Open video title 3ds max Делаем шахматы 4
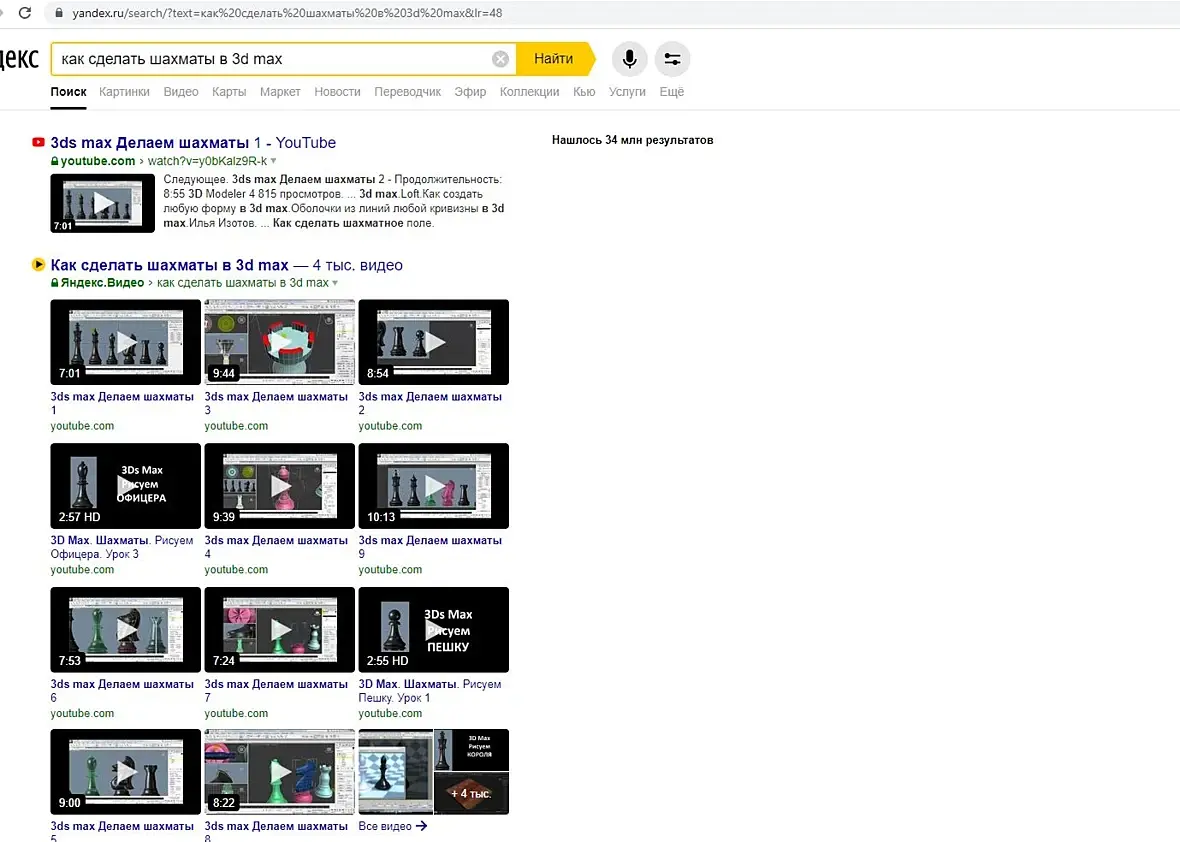Screen dimensions: 1180x842 (276, 547)
